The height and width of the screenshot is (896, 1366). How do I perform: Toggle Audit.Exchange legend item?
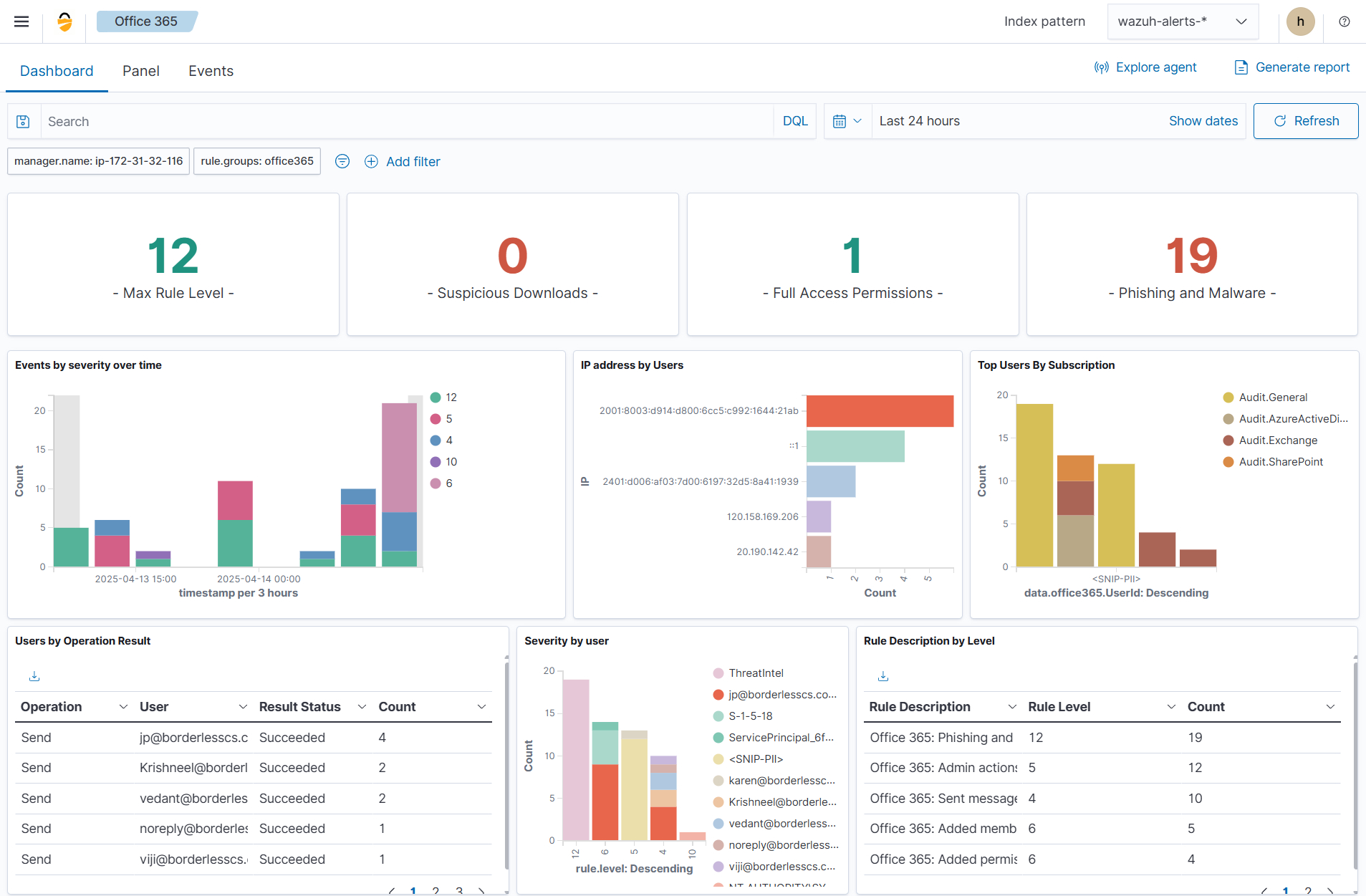(1270, 440)
